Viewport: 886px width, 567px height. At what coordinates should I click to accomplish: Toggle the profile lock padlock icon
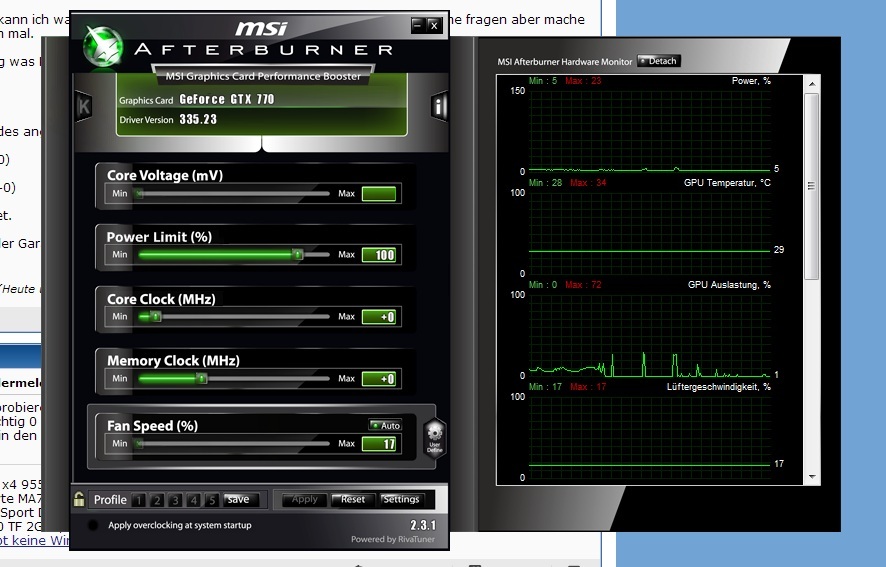click(x=79, y=499)
